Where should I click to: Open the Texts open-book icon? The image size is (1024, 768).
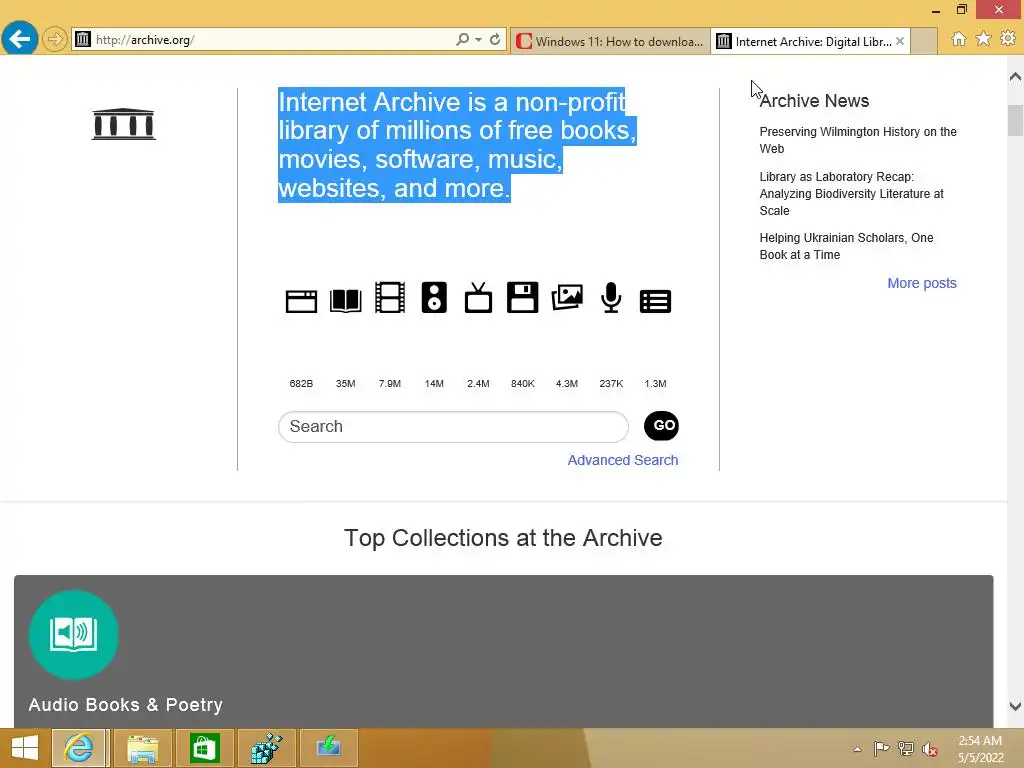(x=345, y=300)
